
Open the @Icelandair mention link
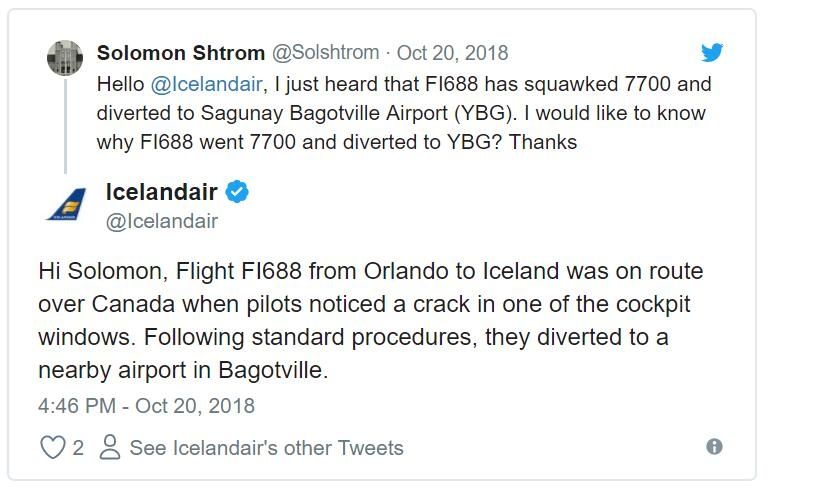[206, 84]
